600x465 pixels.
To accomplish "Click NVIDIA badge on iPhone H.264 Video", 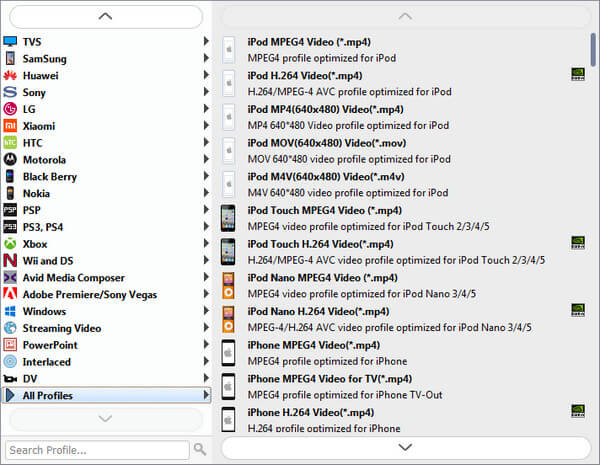I will (578, 411).
